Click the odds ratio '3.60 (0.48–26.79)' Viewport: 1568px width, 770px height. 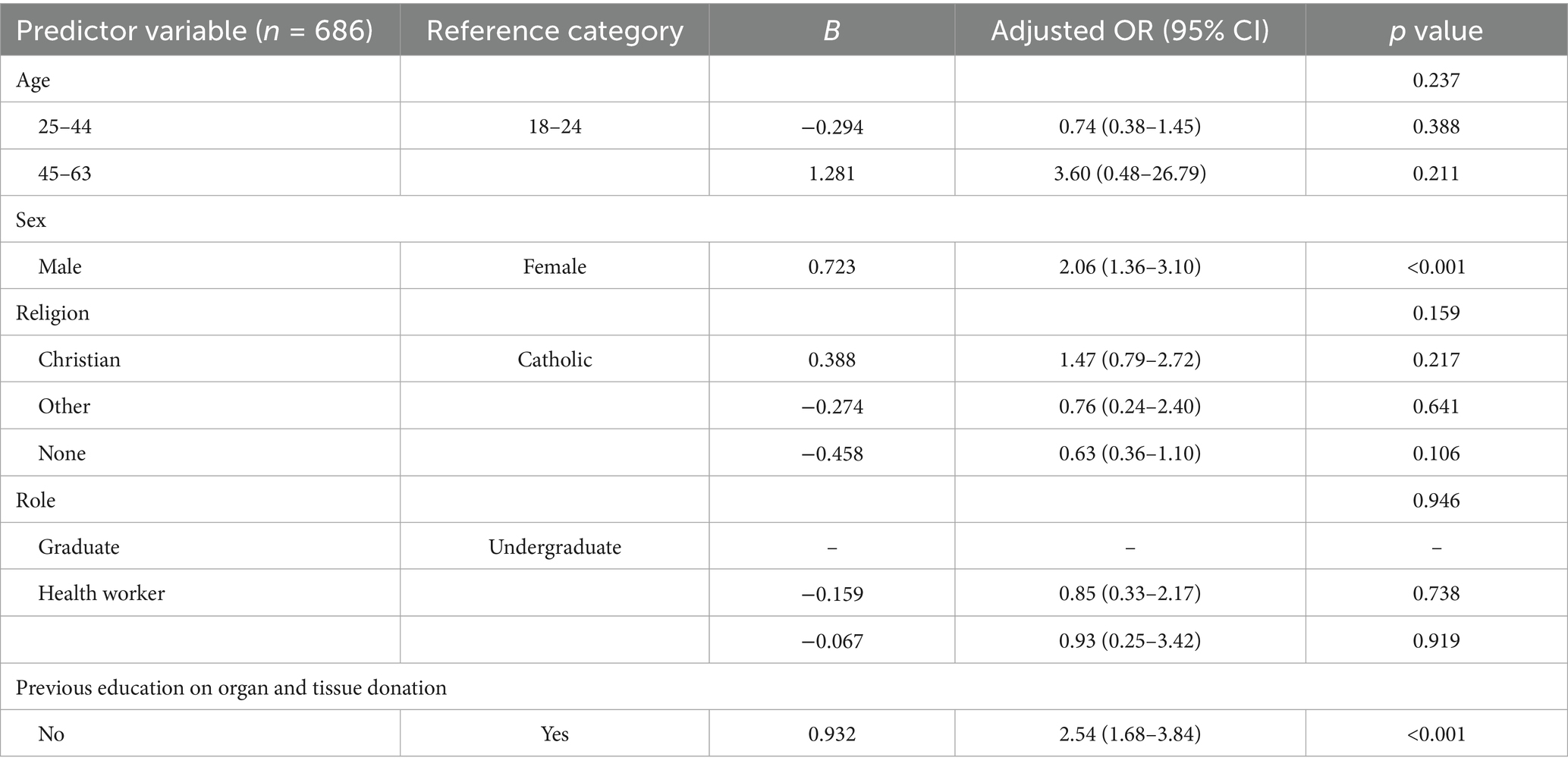click(x=1130, y=174)
